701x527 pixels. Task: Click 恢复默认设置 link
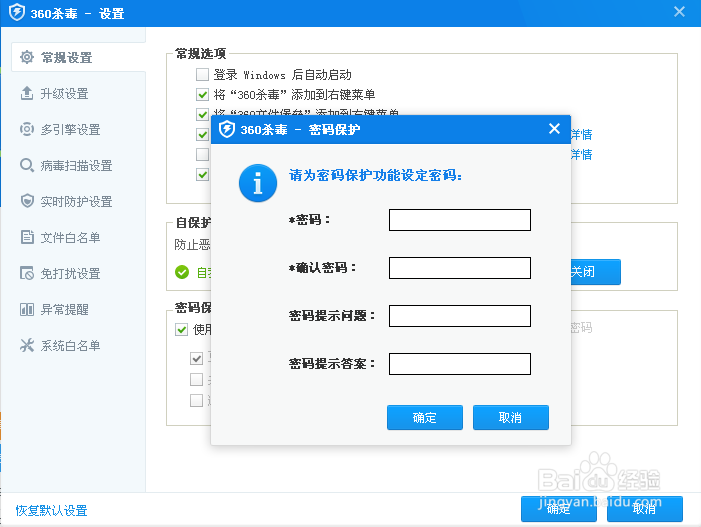(x=51, y=510)
